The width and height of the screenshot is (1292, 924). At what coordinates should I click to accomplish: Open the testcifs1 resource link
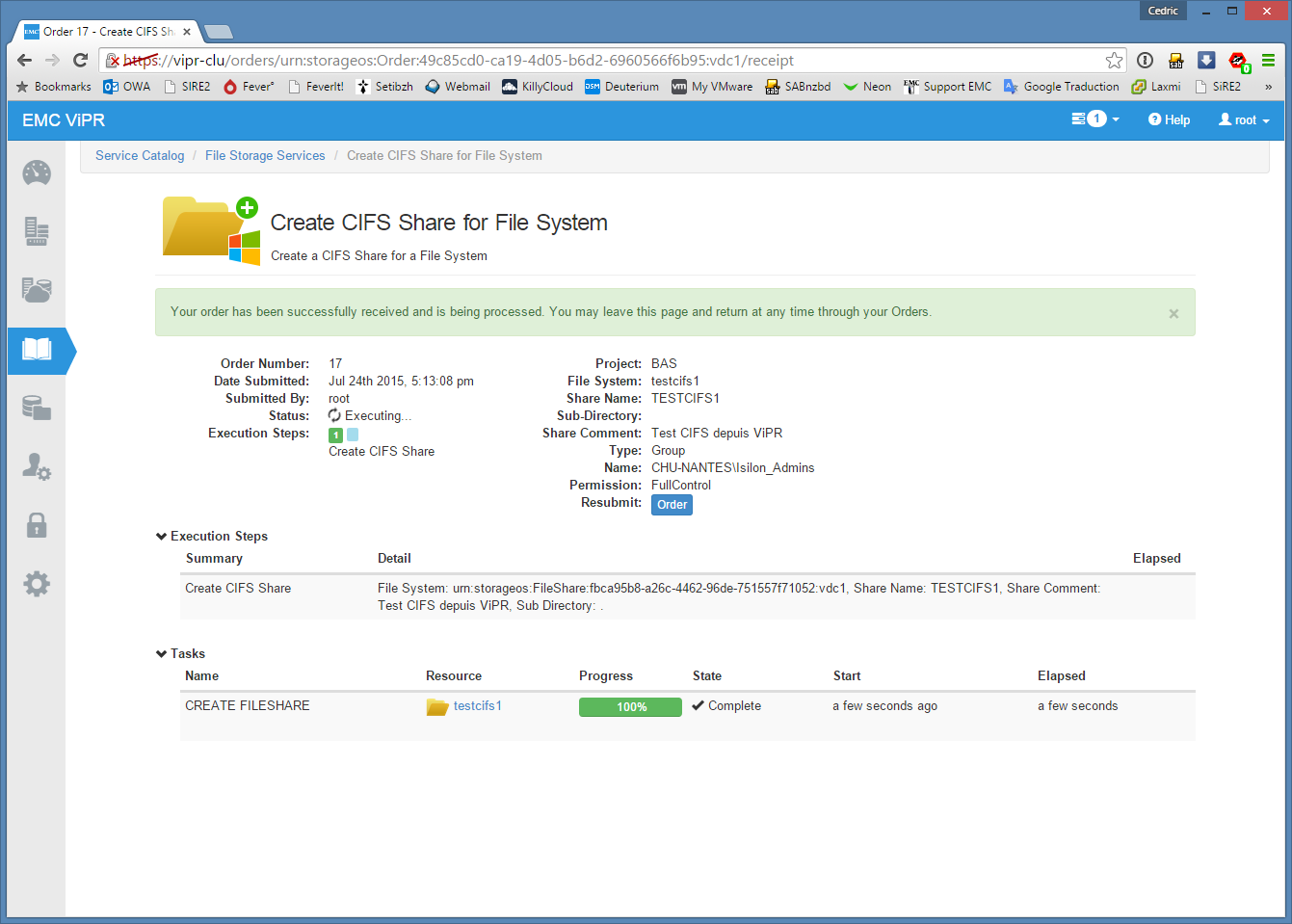(477, 706)
